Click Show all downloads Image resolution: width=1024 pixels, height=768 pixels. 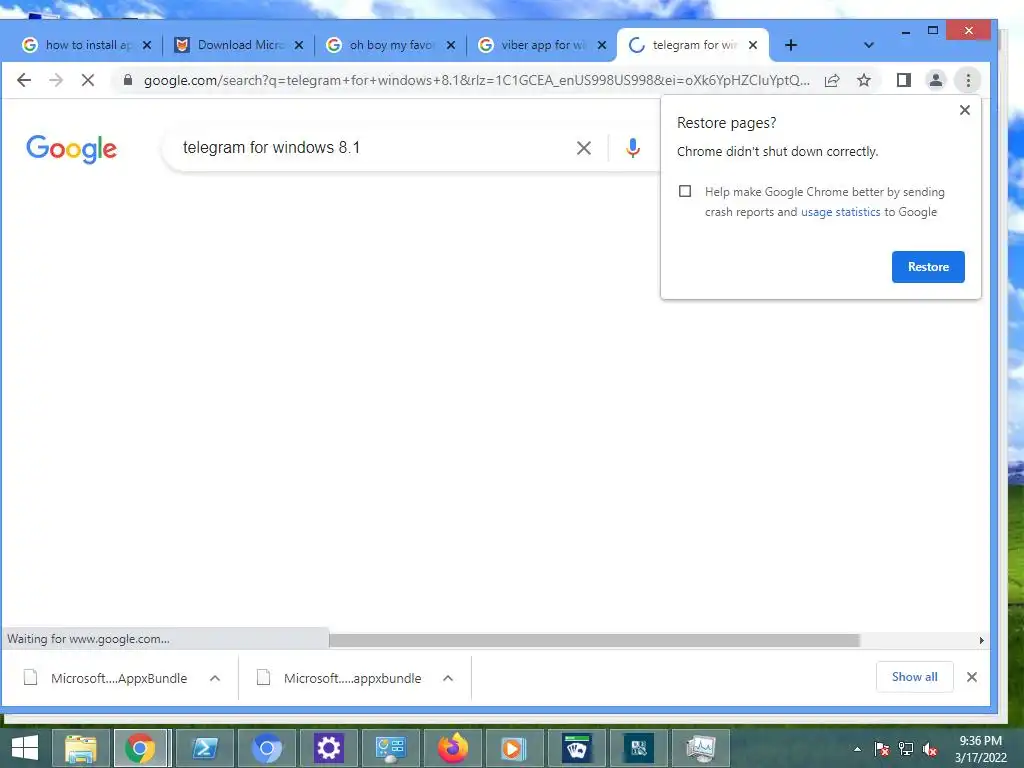point(914,677)
